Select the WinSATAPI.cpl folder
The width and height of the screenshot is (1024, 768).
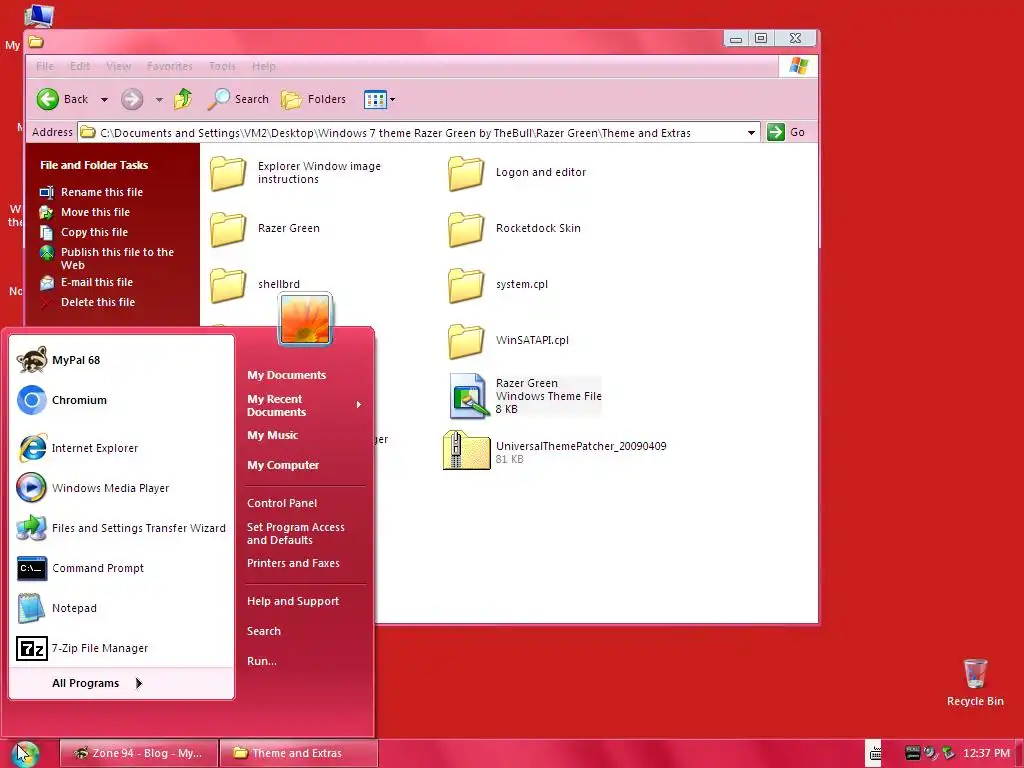[509, 340]
